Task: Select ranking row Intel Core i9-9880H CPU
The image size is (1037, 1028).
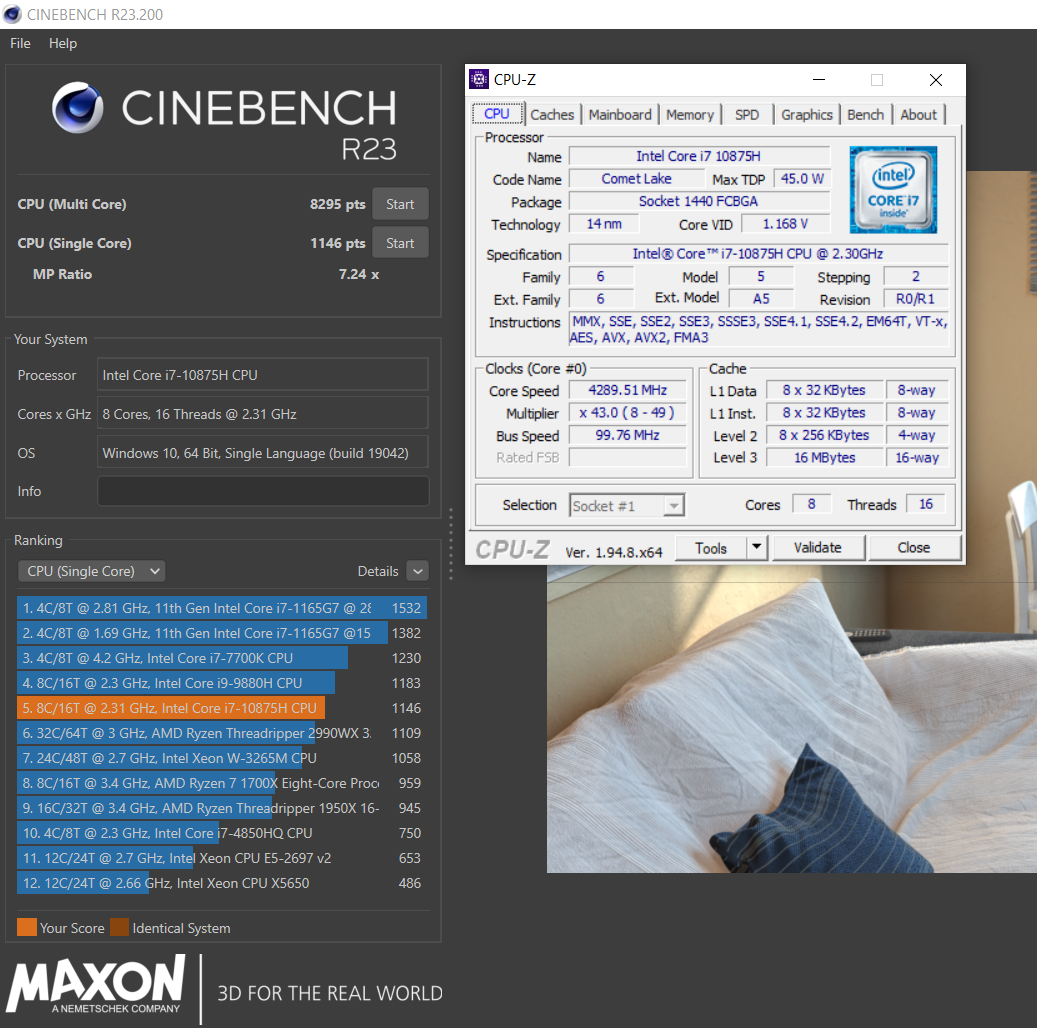Action: click(222, 683)
